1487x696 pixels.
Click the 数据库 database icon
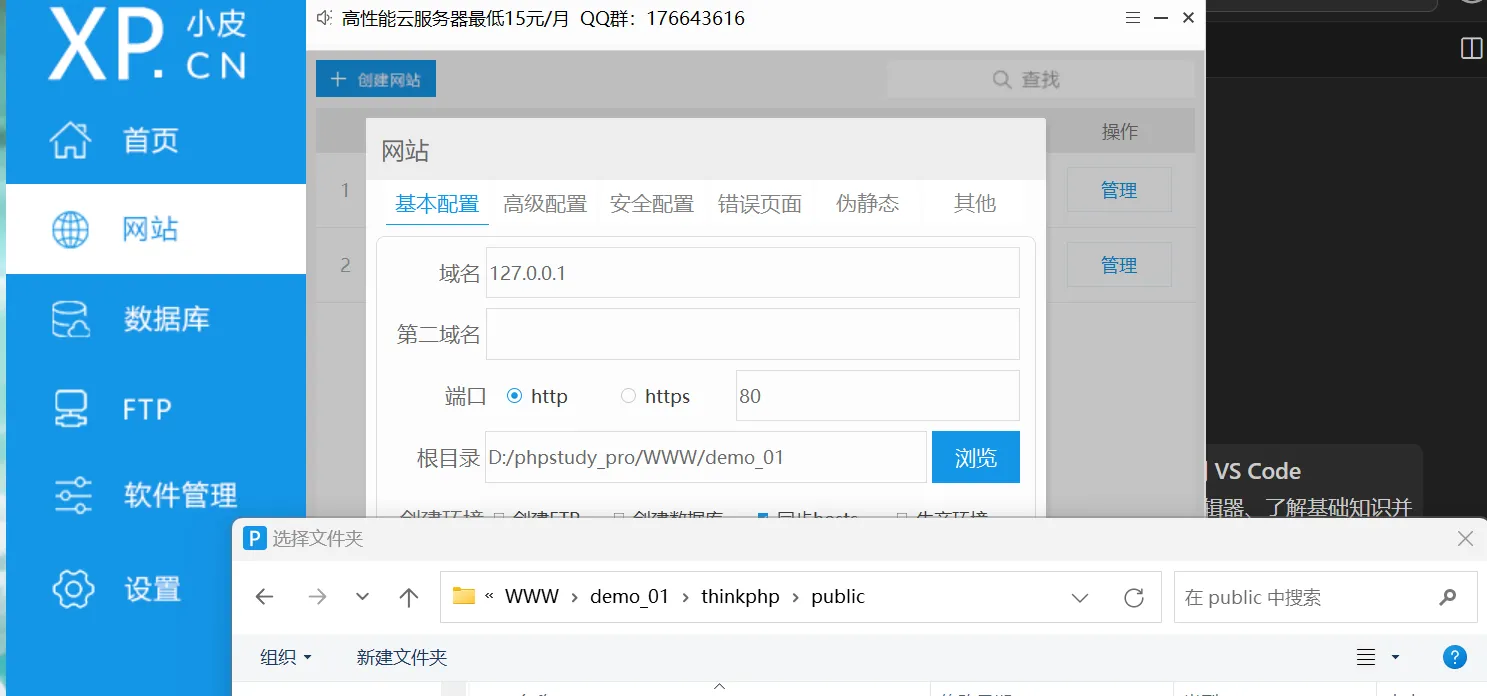tap(70, 319)
